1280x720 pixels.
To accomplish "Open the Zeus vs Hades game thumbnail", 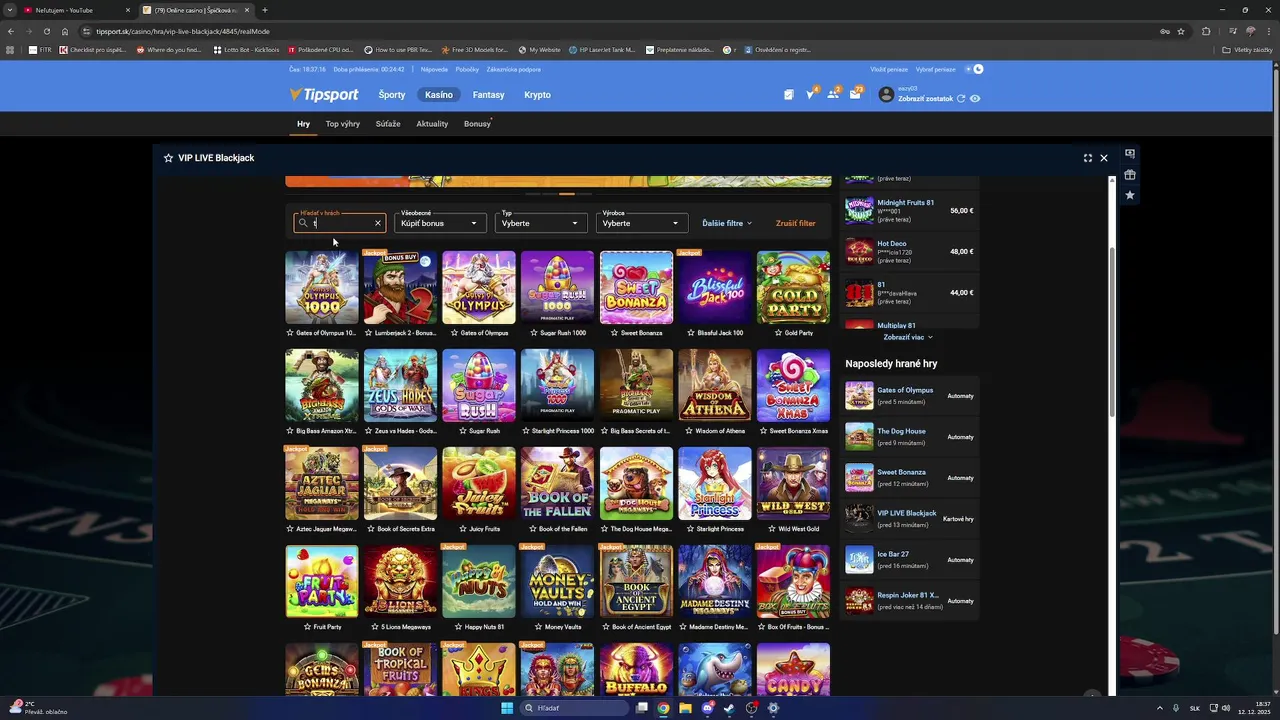I will click(400, 385).
